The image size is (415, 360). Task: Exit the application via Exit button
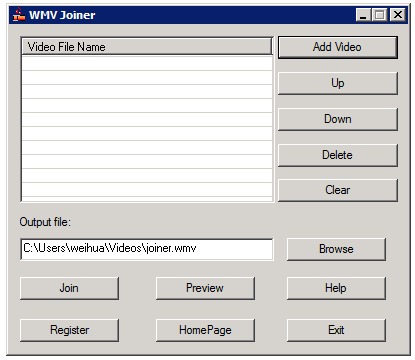point(336,330)
